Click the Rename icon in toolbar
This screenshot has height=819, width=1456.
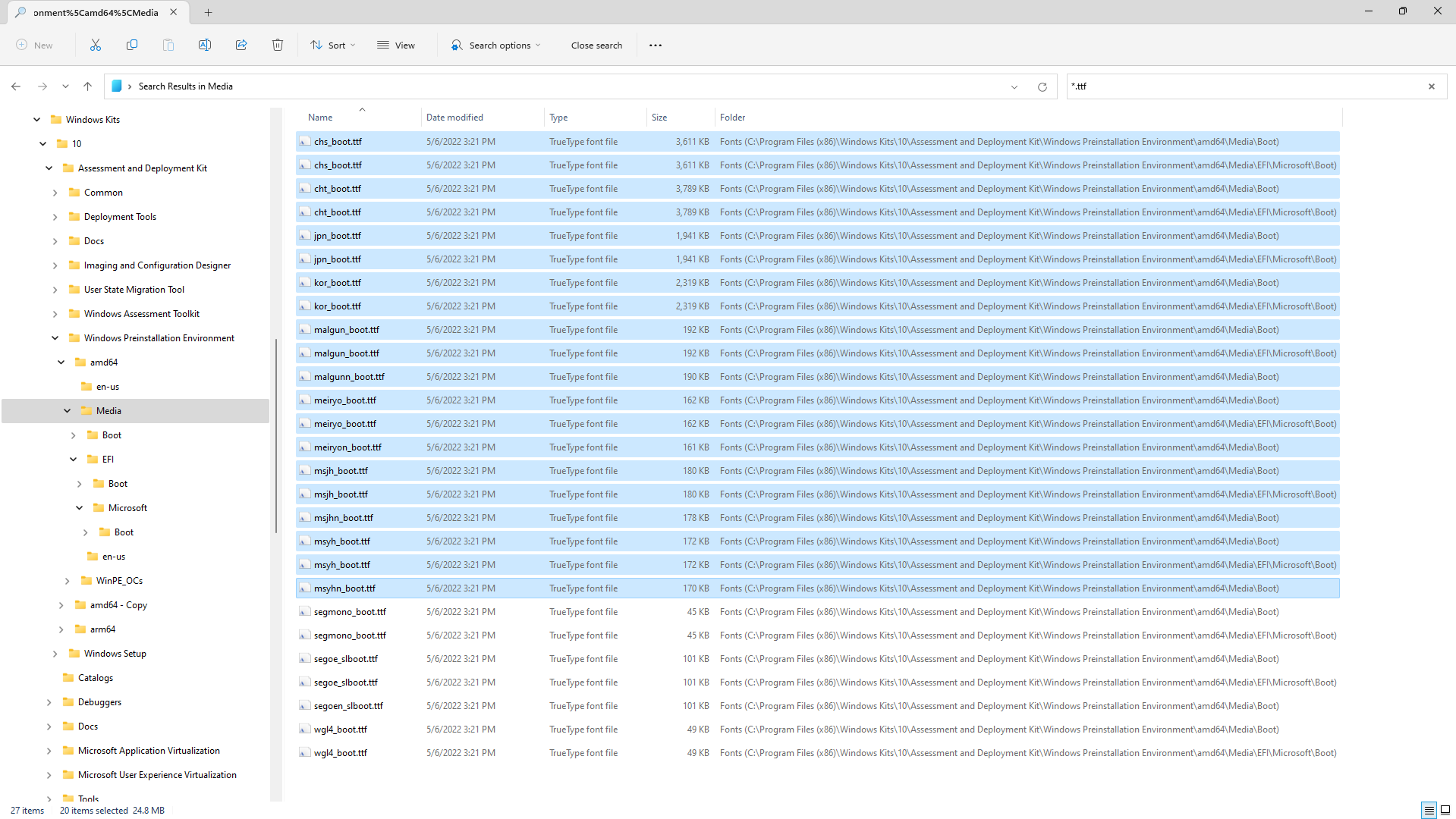coord(205,45)
